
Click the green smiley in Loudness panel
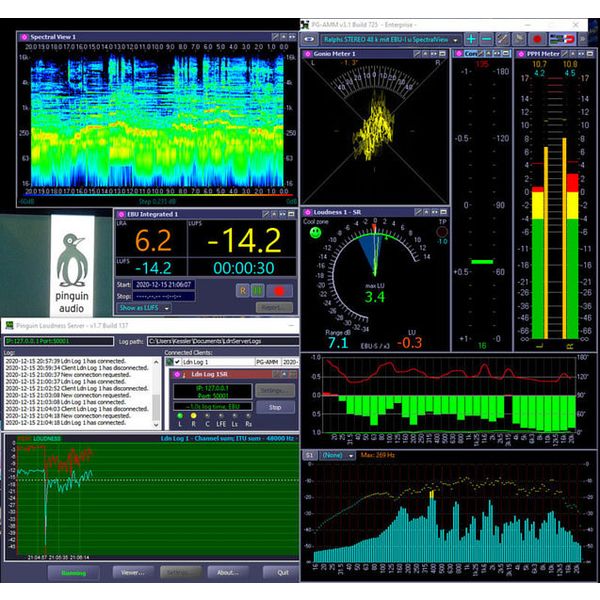click(x=315, y=232)
